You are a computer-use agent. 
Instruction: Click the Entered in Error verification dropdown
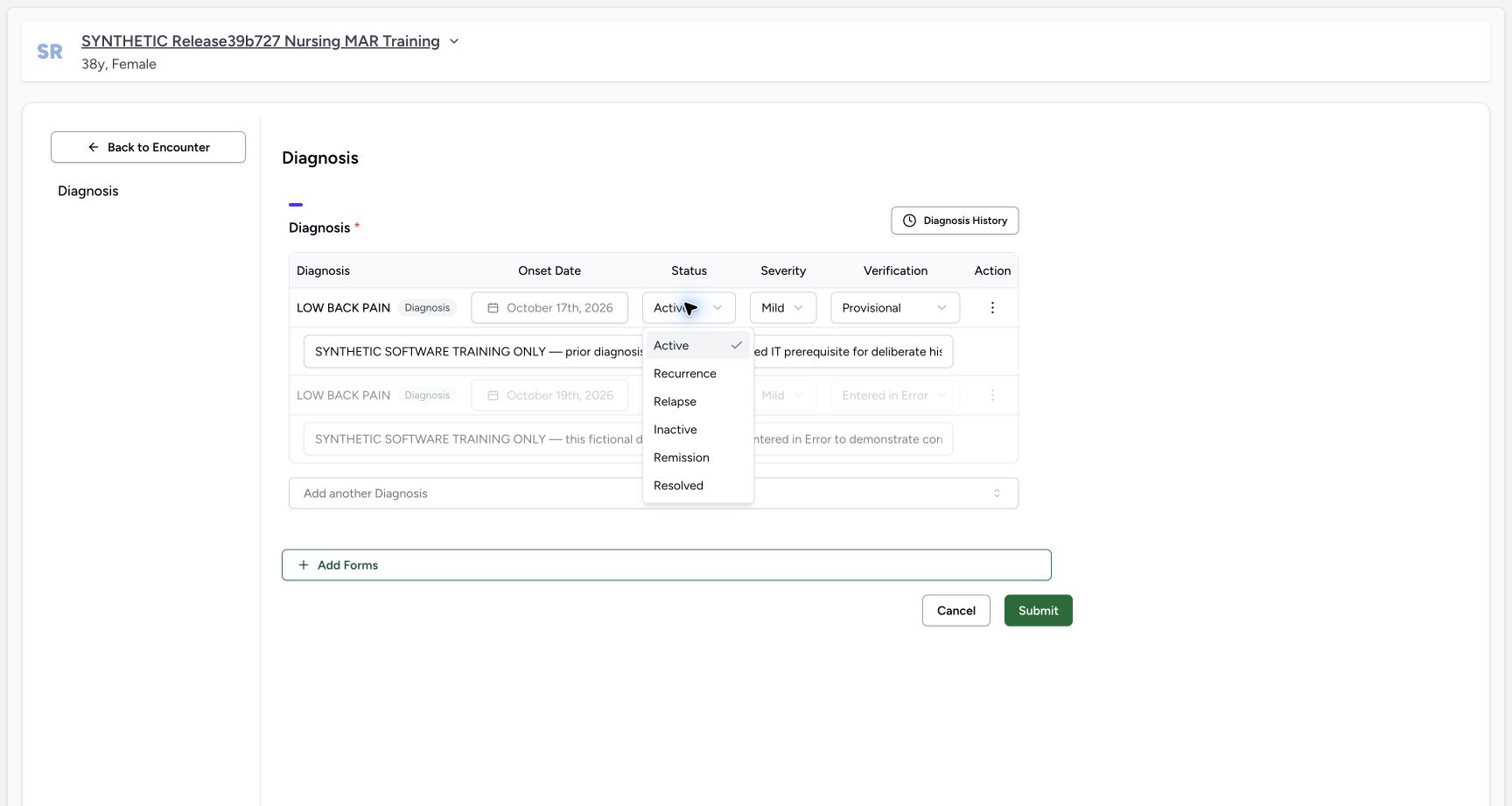(x=895, y=396)
